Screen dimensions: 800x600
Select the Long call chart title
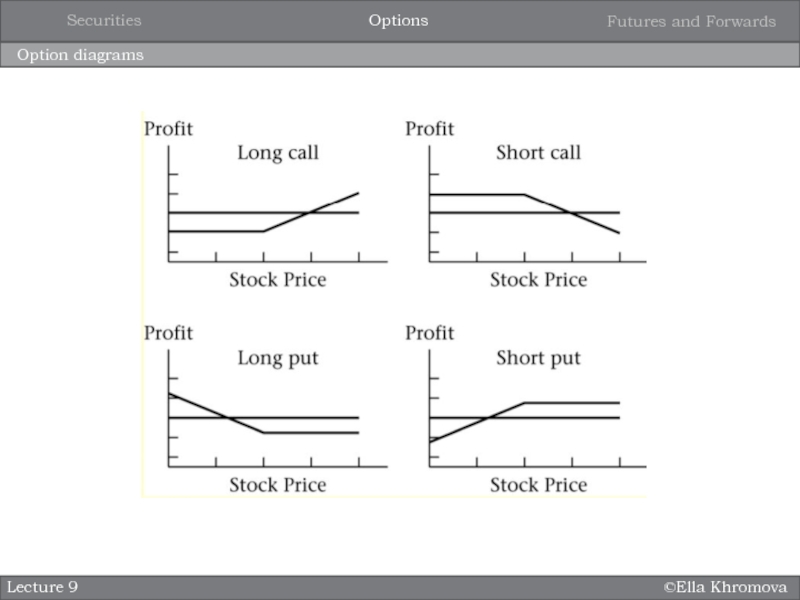(x=278, y=153)
